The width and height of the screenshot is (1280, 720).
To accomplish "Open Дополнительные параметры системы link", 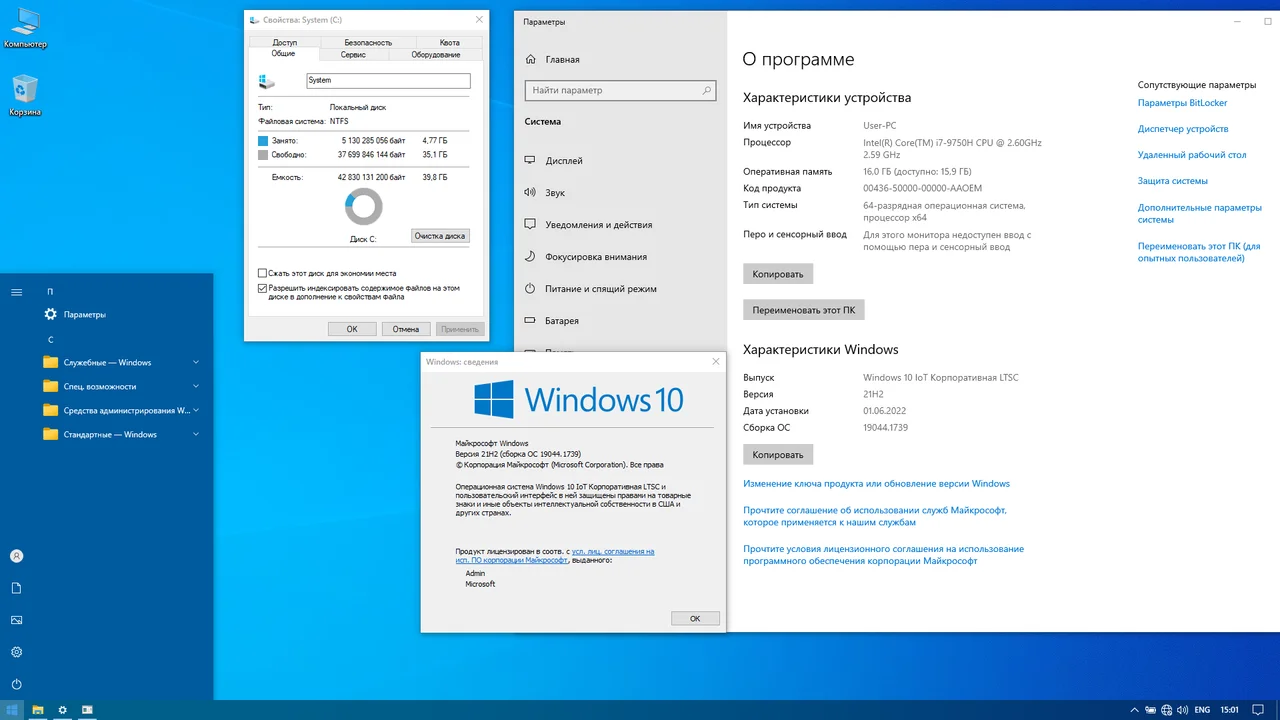I will pyautogui.click(x=1200, y=213).
